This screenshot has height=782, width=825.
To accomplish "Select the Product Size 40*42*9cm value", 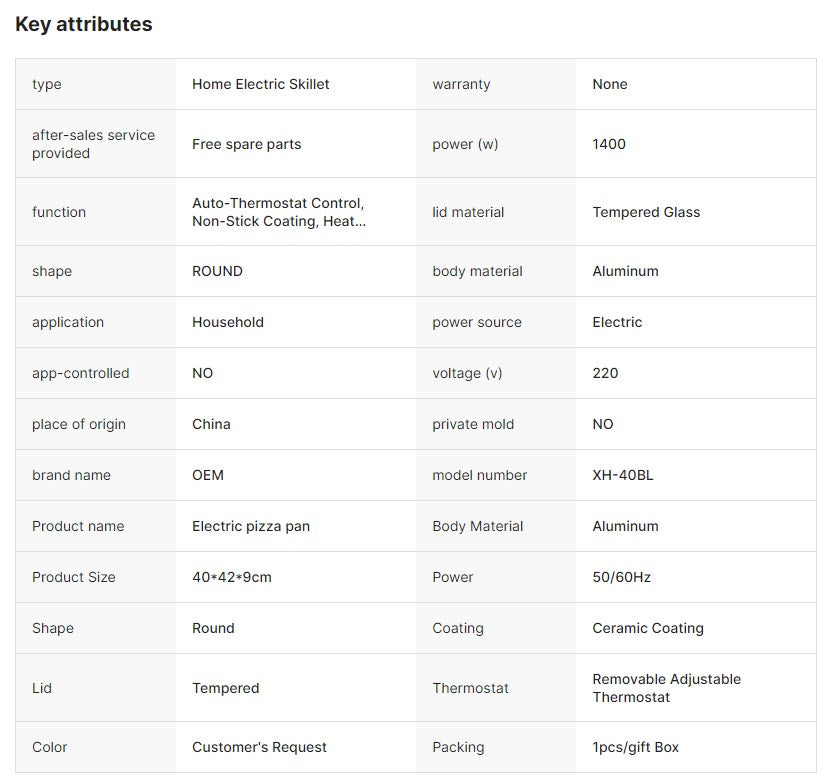I will (232, 577).
